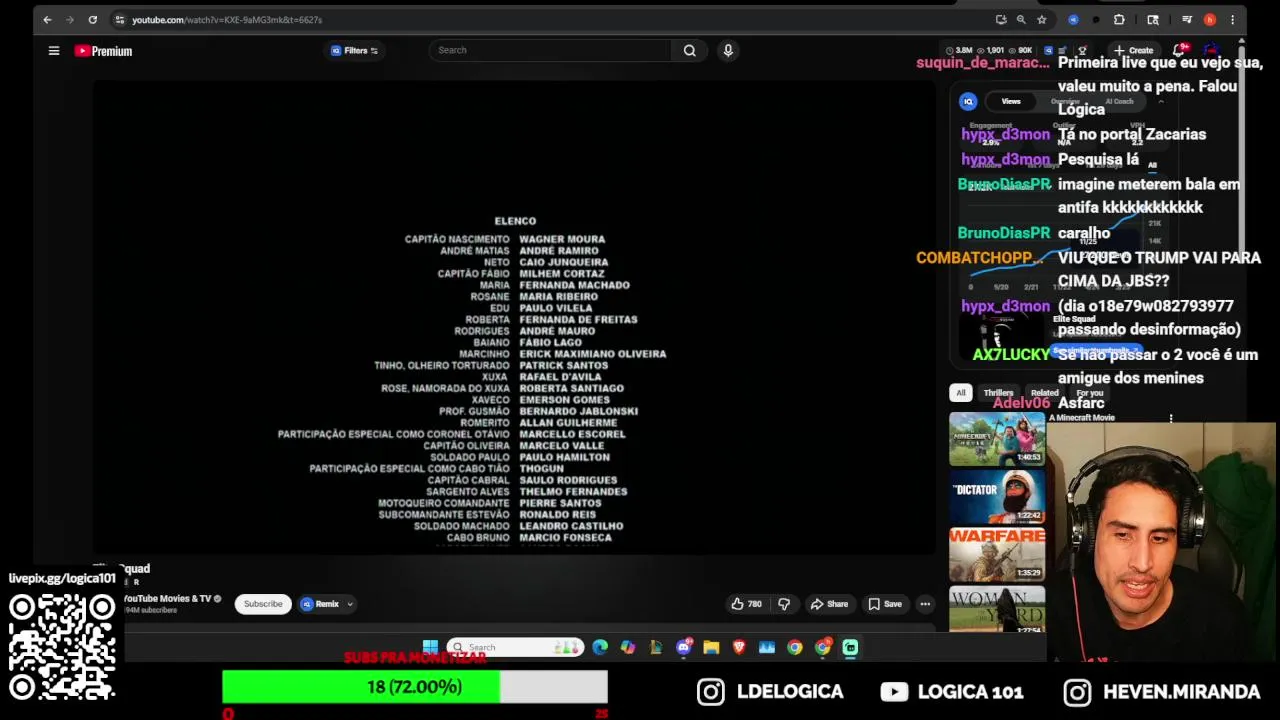Open Windows Start menu

[430, 647]
